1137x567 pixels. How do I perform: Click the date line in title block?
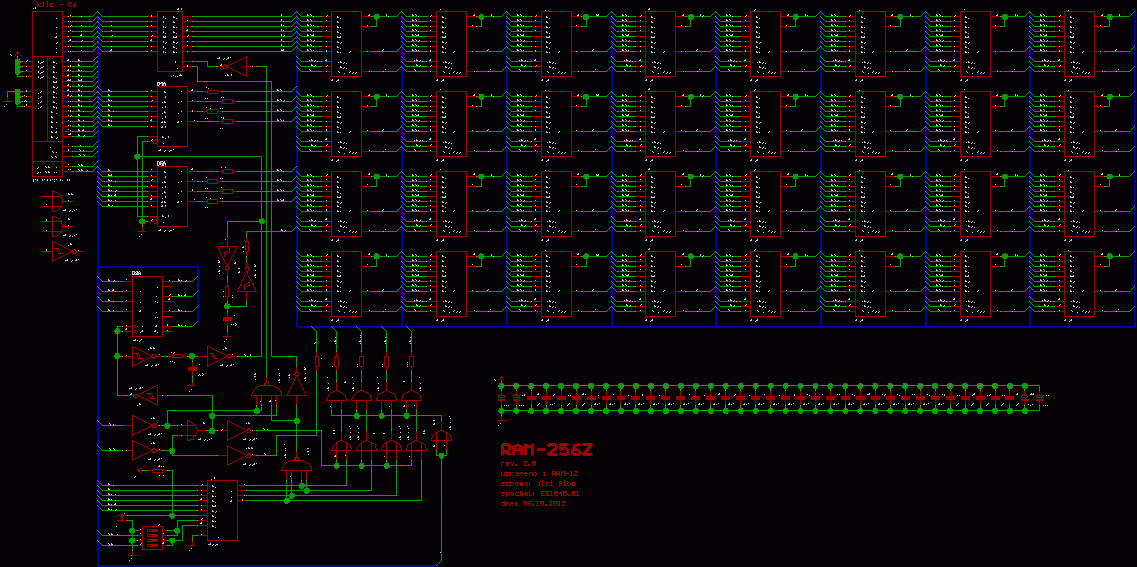[x=533, y=503]
